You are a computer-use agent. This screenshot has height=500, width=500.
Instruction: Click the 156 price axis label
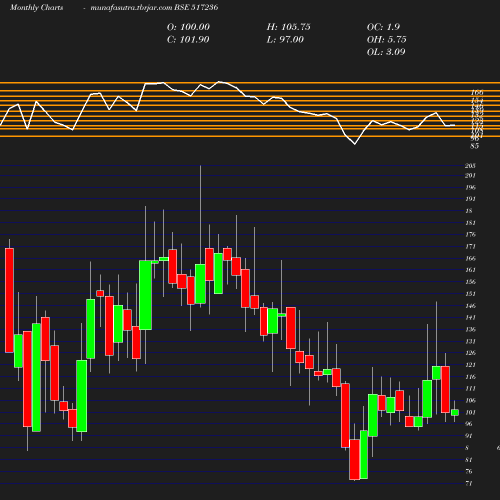tap(470, 282)
